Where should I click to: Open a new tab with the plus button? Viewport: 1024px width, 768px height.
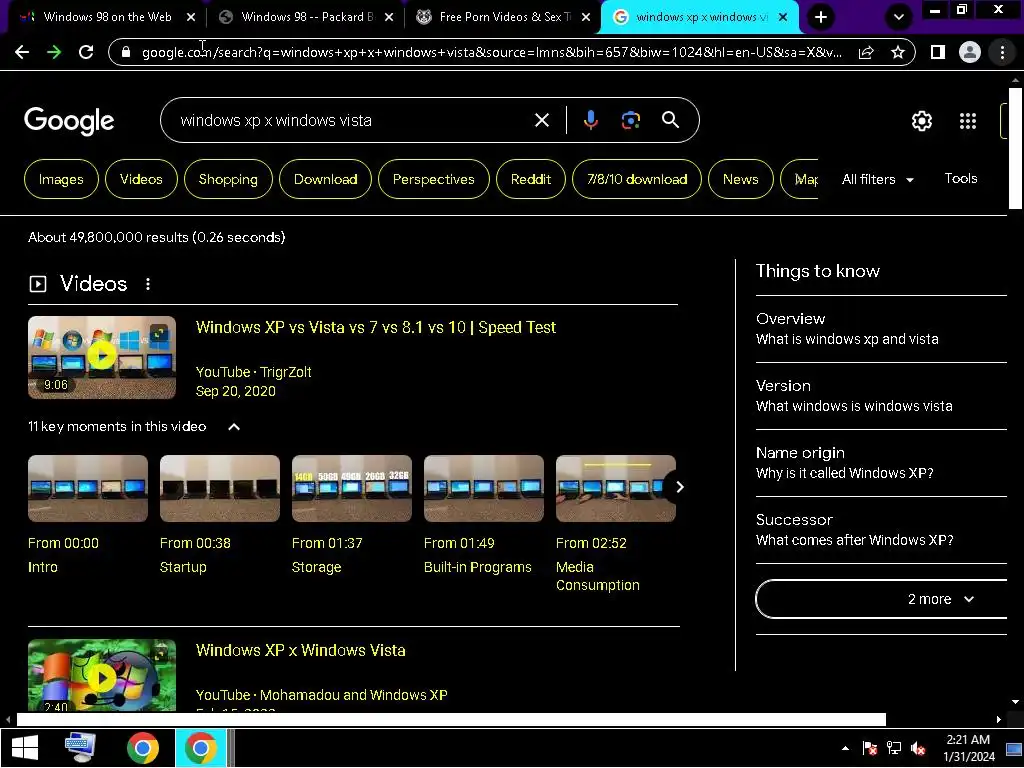[821, 17]
